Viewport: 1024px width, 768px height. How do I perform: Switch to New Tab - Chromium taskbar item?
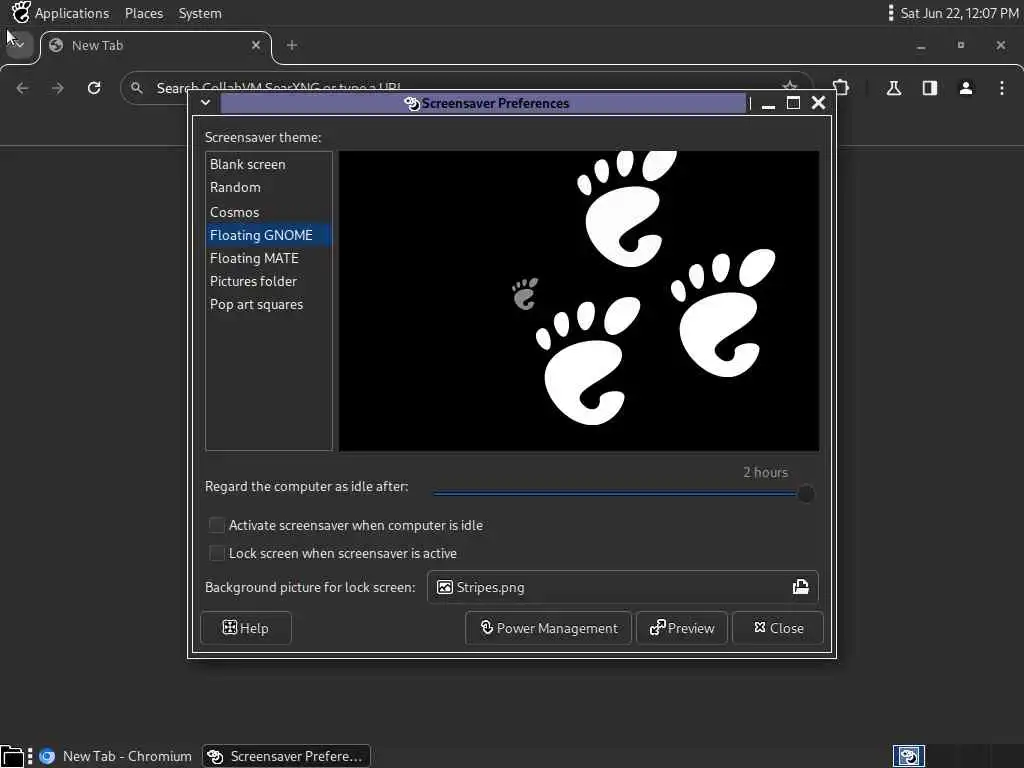pos(116,756)
